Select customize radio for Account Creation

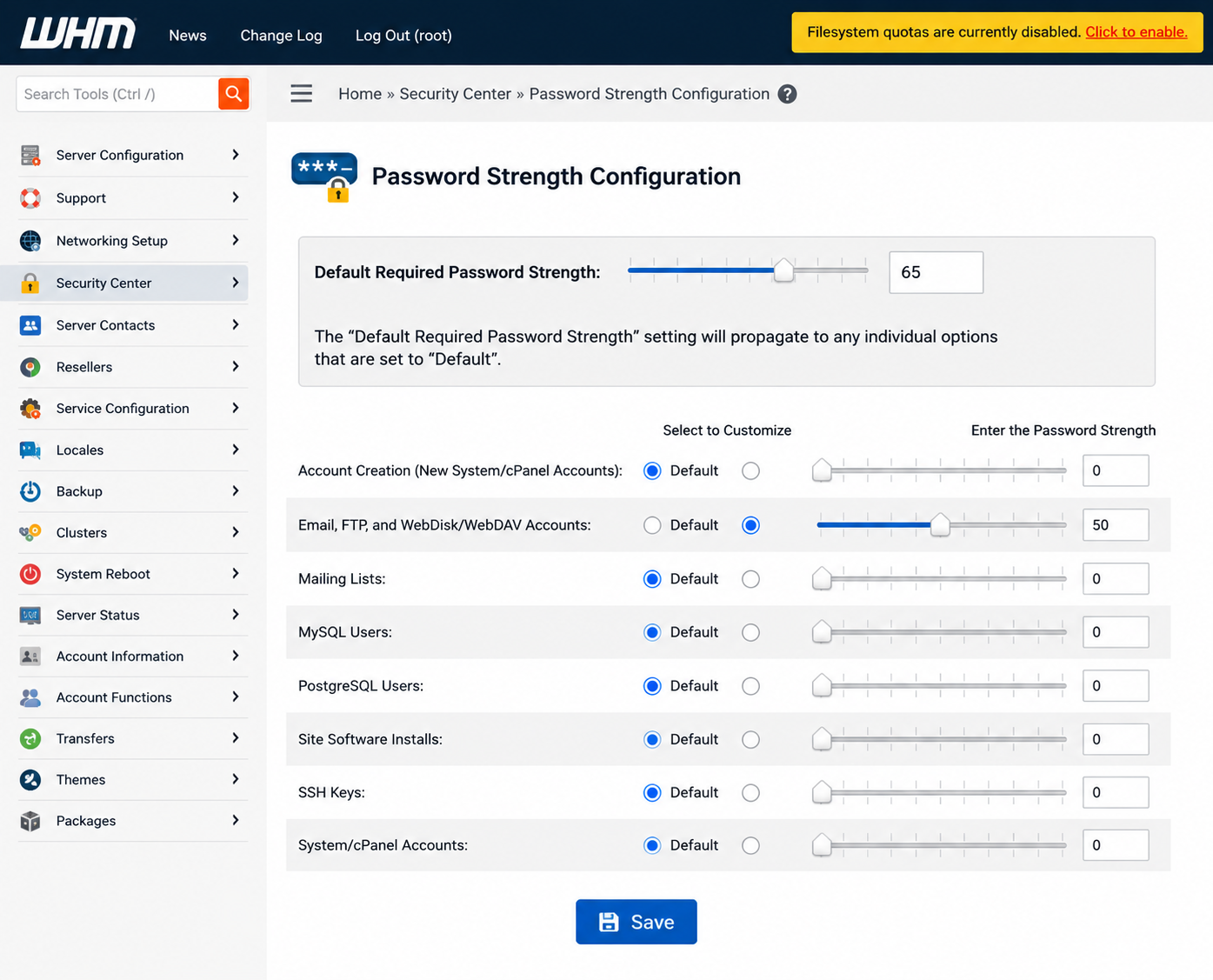pyautogui.click(x=750, y=470)
